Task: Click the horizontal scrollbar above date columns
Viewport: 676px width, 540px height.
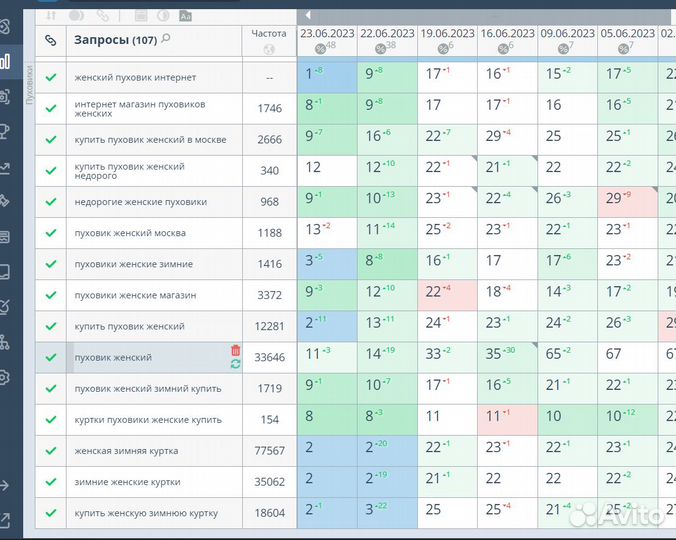Action: 480,15
